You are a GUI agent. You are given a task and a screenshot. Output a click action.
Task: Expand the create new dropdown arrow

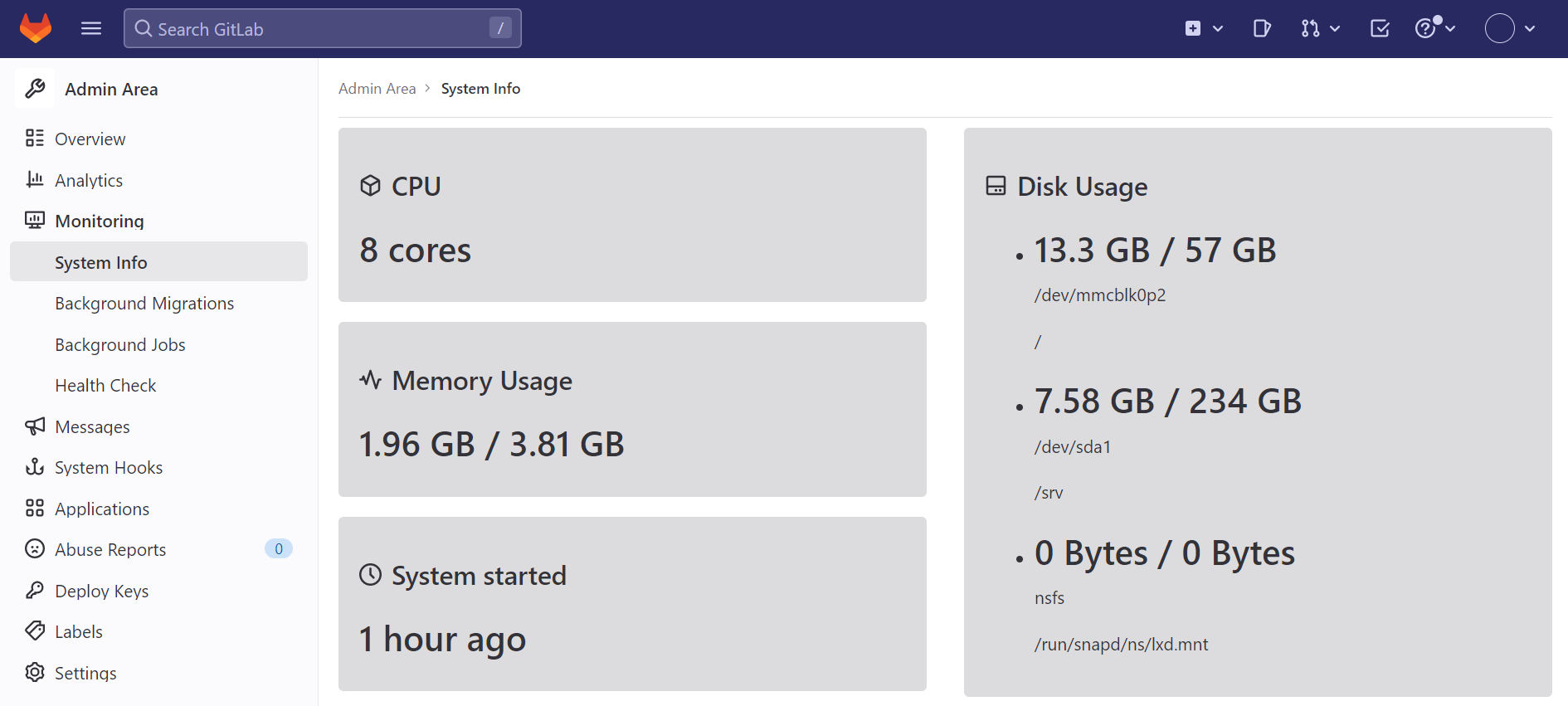click(1218, 29)
